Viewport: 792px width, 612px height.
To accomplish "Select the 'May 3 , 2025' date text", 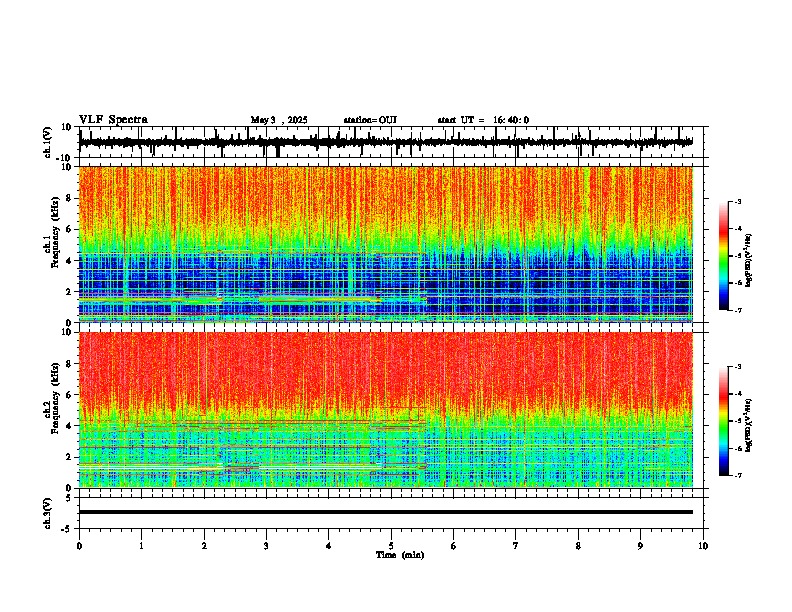I will pos(279,120).
